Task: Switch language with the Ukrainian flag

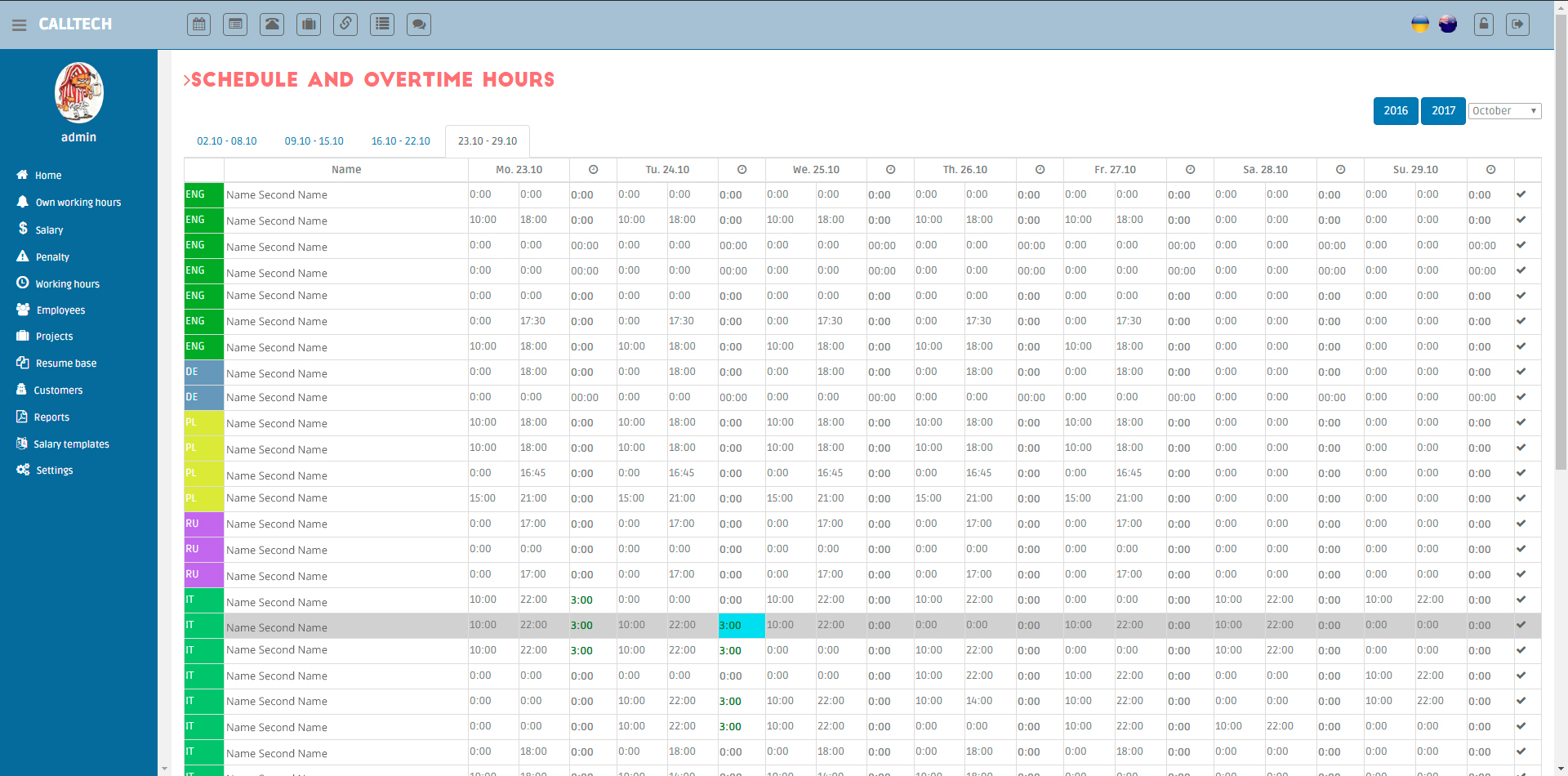Action: pyautogui.click(x=1420, y=25)
